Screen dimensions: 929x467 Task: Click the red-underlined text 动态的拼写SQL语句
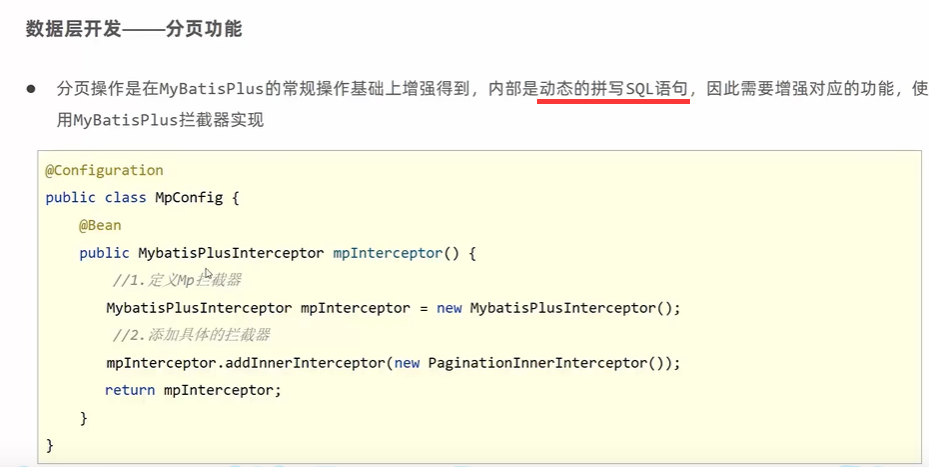tap(613, 89)
